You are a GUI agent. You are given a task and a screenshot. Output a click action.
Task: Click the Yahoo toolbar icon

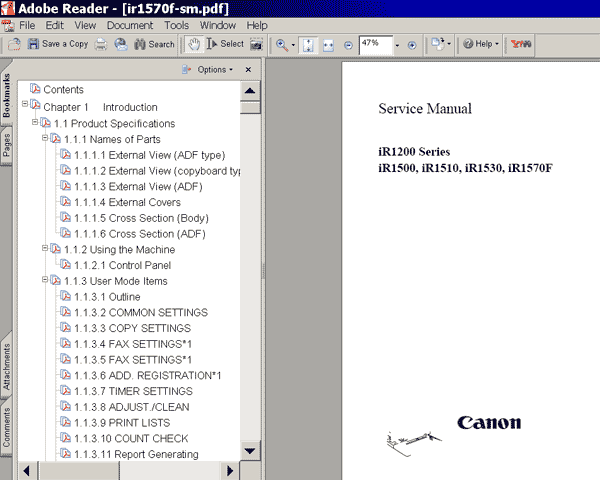521,44
